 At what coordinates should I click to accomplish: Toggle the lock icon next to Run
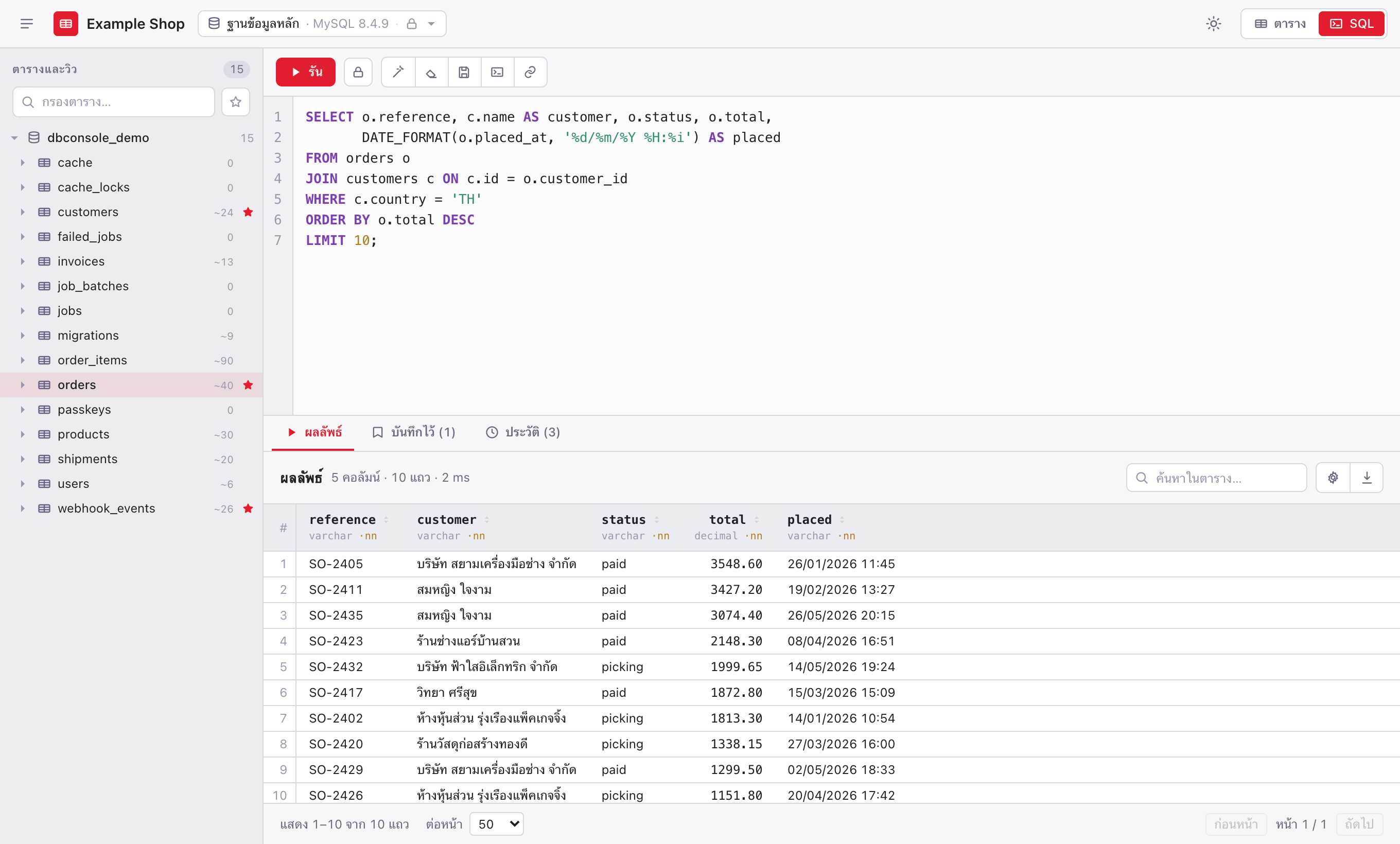pyautogui.click(x=358, y=72)
